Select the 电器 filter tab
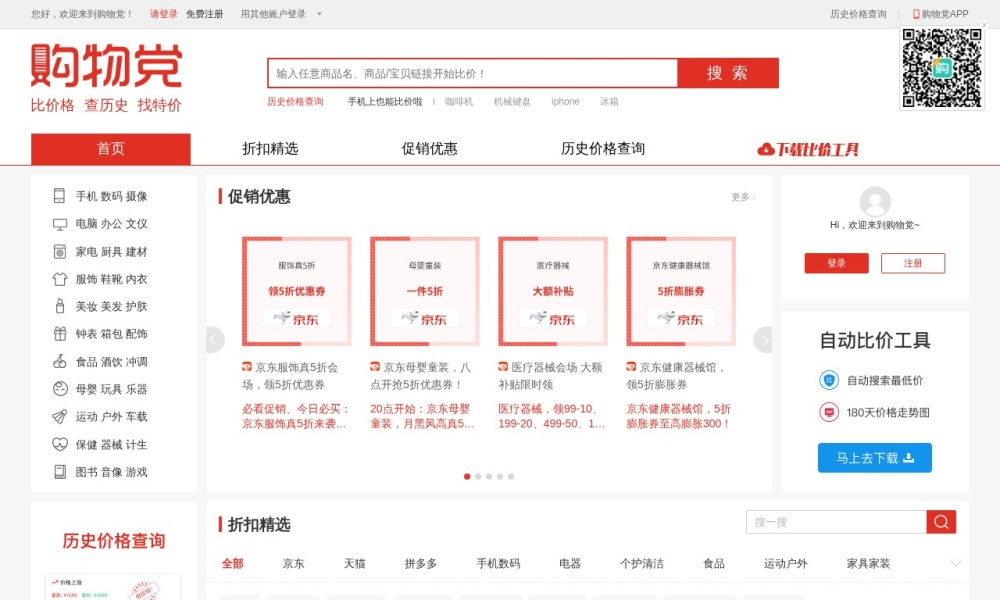 pos(570,564)
